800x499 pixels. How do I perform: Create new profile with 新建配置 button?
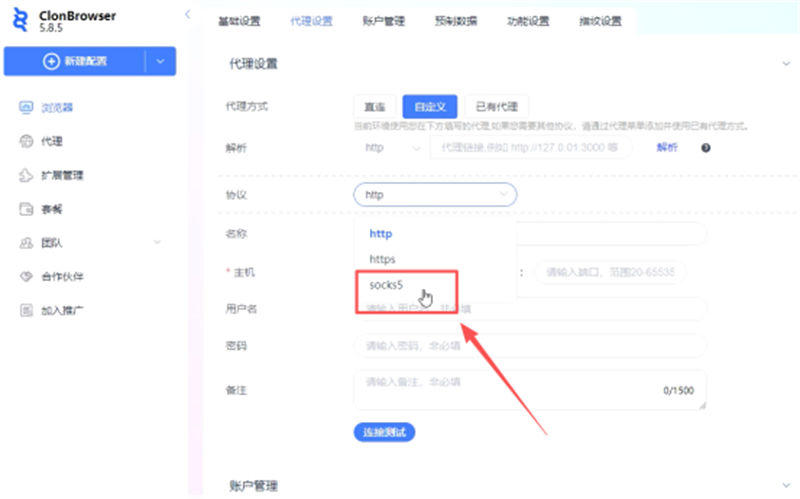coord(74,61)
